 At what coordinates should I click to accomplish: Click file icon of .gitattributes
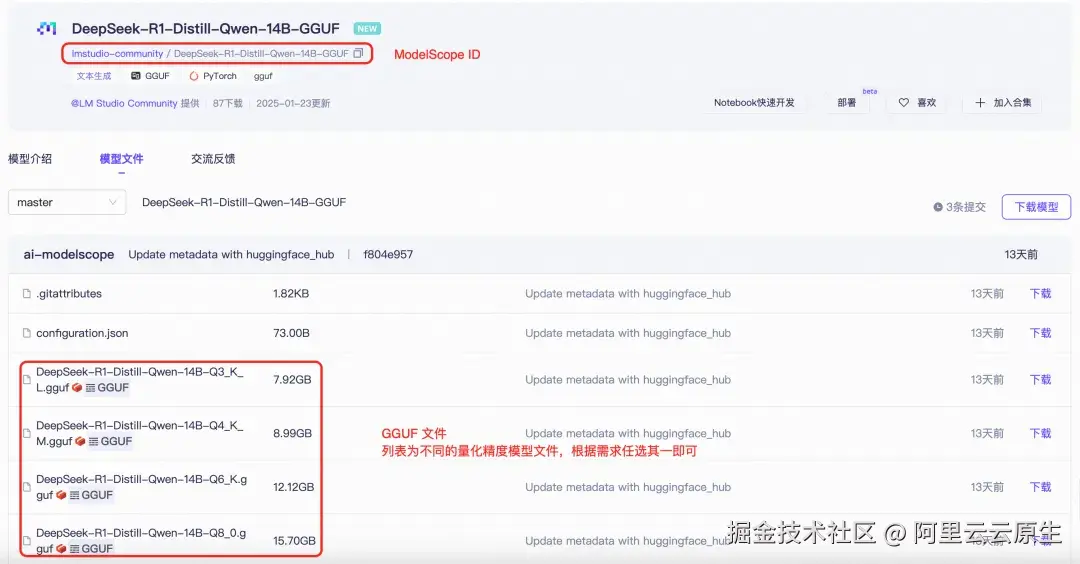click(27, 293)
